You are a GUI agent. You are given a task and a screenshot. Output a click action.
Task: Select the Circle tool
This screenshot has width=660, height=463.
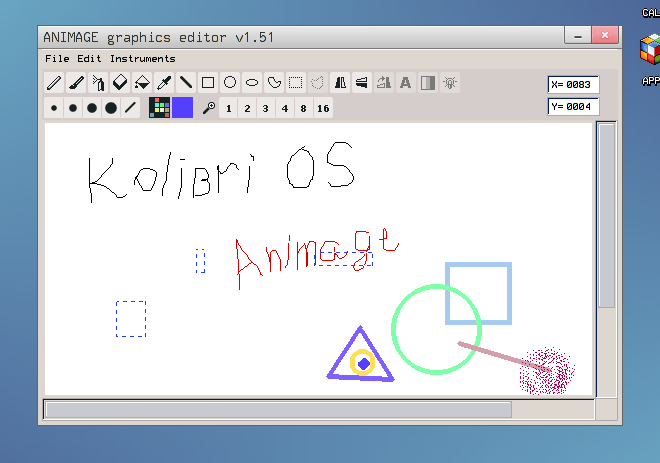point(230,82)
